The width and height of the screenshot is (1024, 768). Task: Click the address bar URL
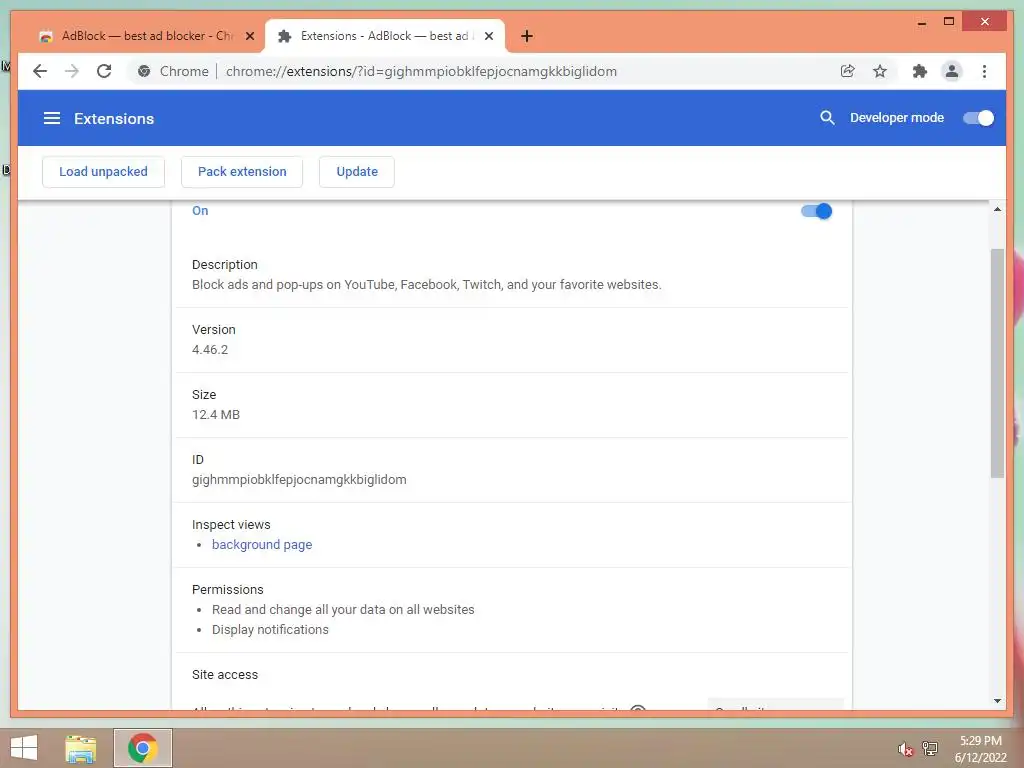coord(421,71)
